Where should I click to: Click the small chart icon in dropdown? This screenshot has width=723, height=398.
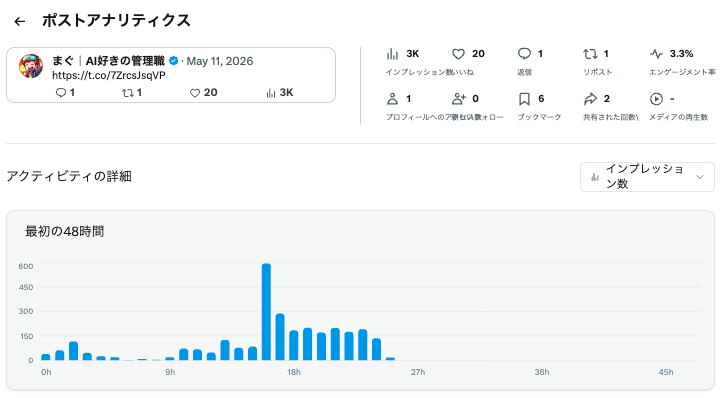(x=595, y=177)
